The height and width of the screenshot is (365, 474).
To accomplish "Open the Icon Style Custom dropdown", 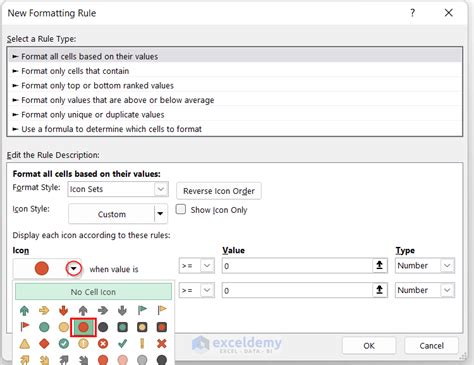I will [160, 214].
